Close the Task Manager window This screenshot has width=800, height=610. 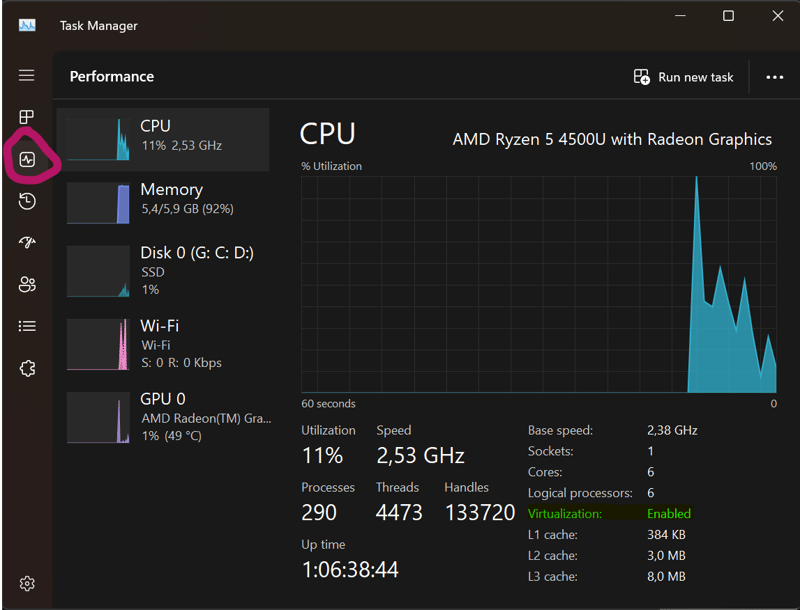coord(778,16)
